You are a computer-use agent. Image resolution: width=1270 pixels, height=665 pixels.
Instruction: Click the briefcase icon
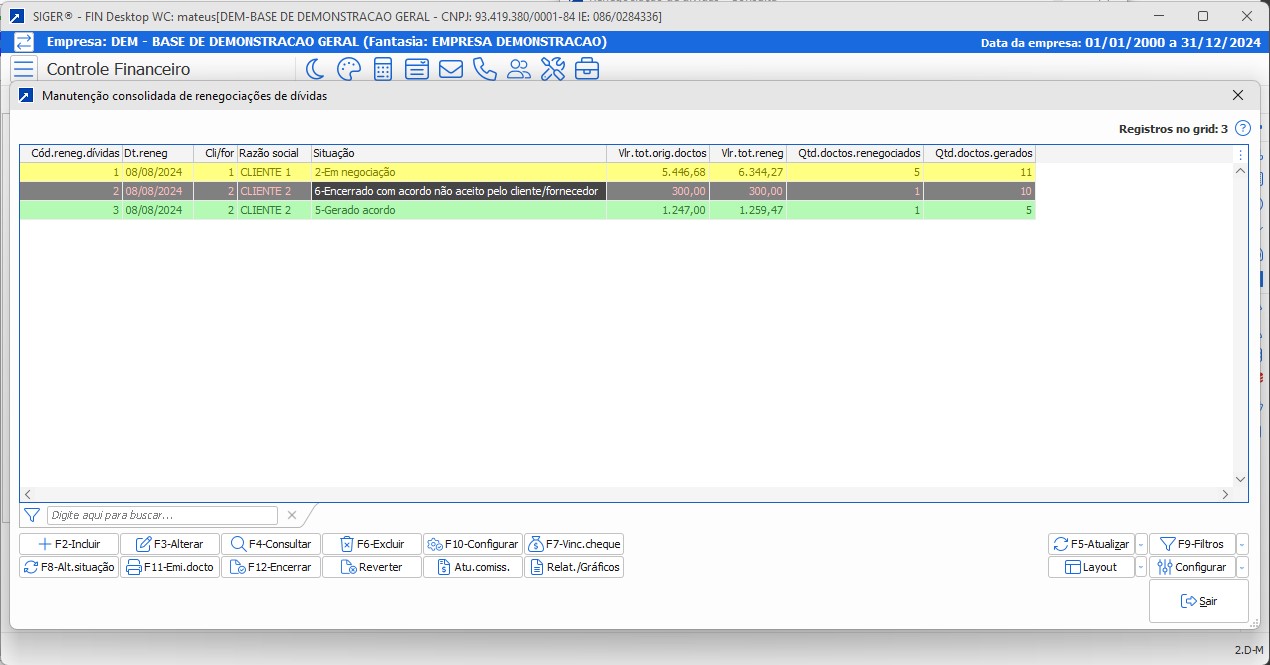tap(586, 69)
